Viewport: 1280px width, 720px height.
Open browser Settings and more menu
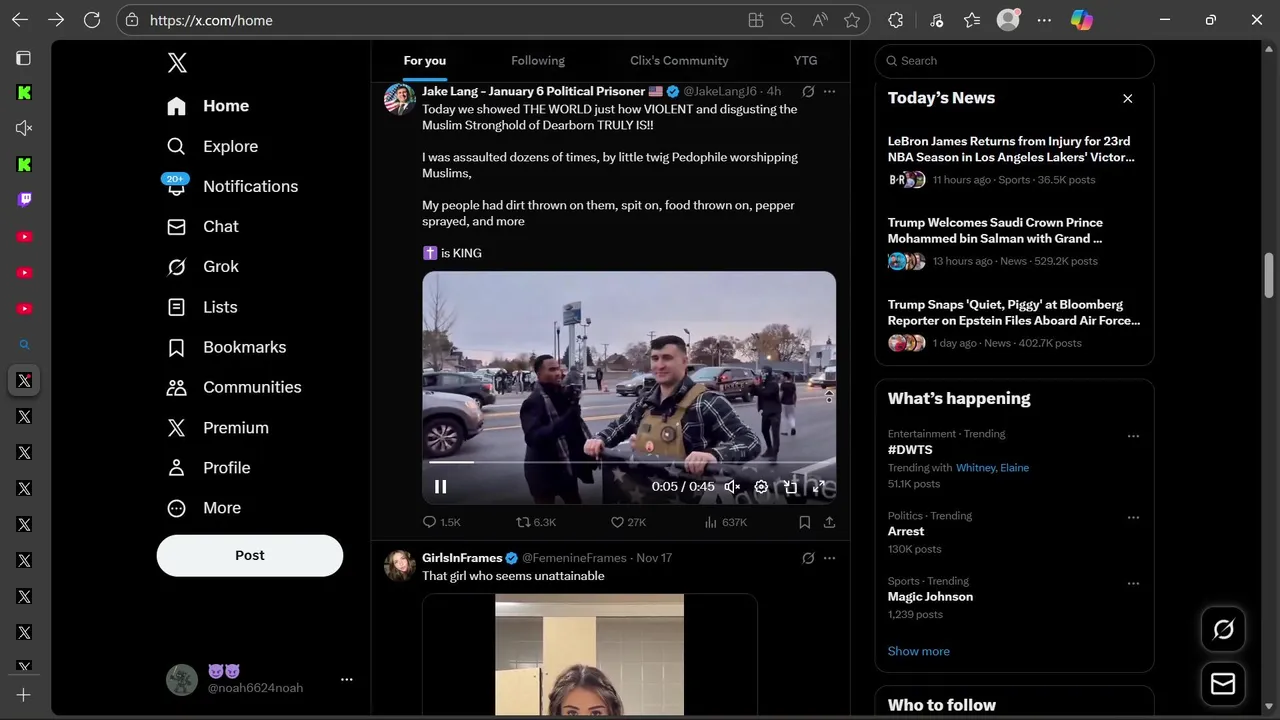1045,20
